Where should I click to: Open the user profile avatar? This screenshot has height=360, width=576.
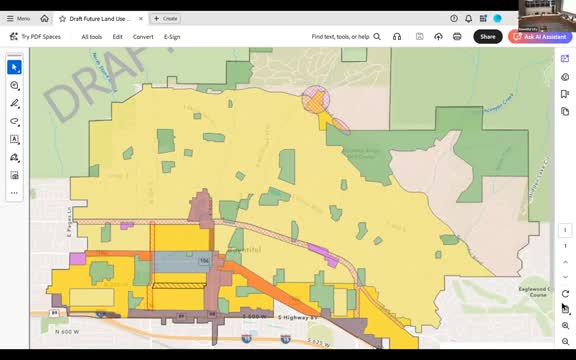497,18
